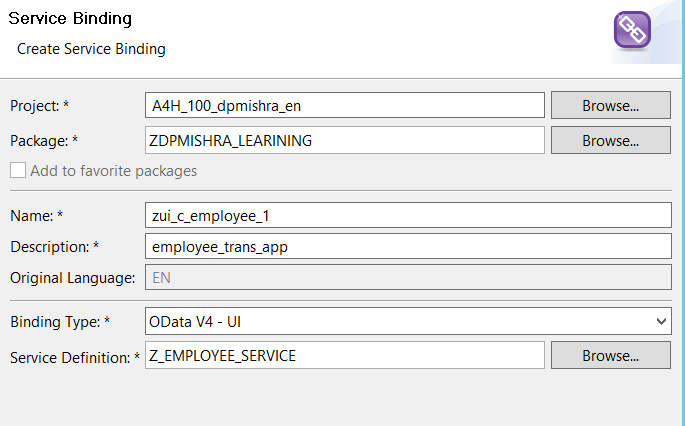Focus the Project field A4H_100_dpmishra_en
The image size is (685, 426).
[345, 105]
